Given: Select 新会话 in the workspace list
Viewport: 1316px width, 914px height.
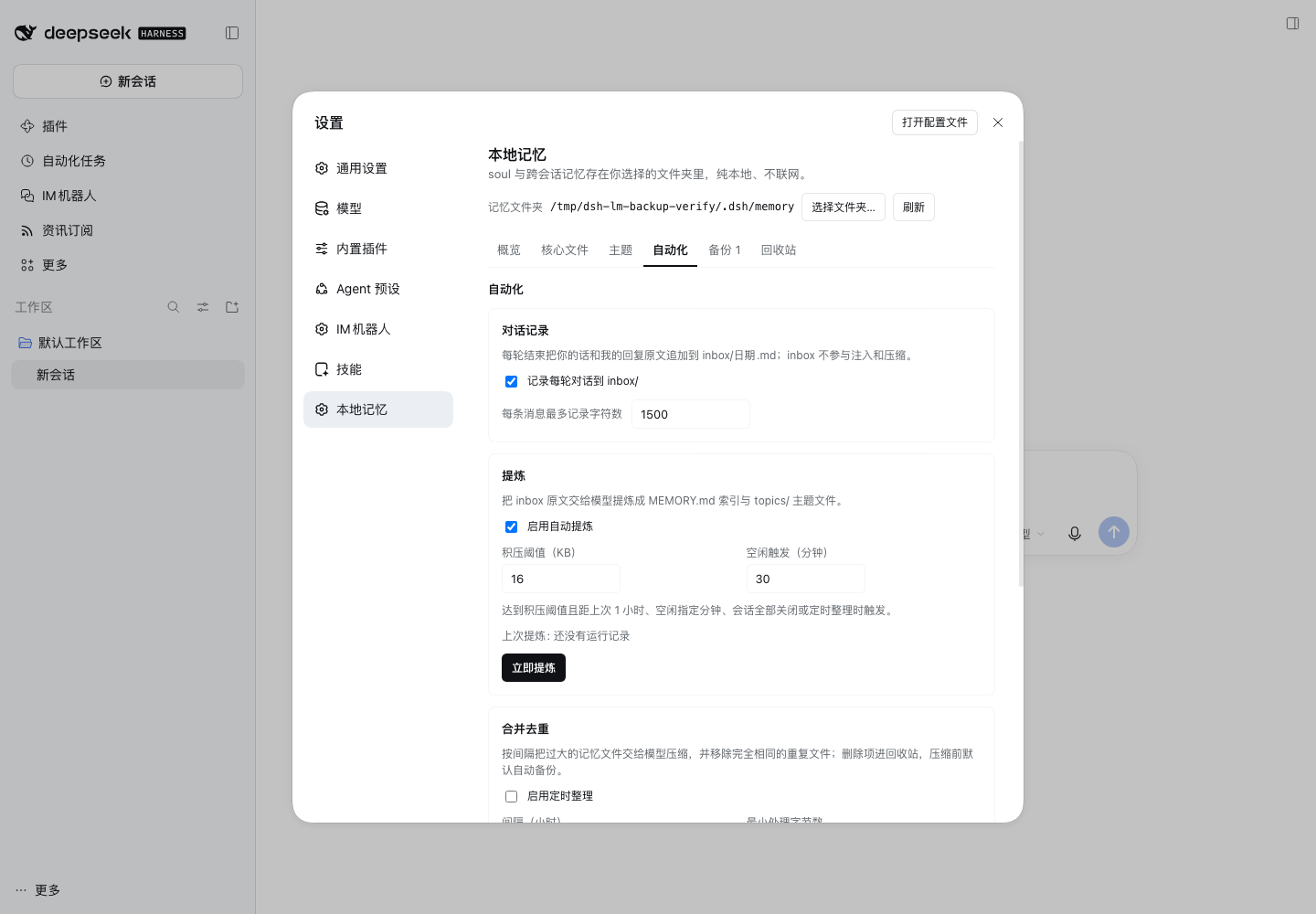Looking at the screenshot, I should [128, 375].
